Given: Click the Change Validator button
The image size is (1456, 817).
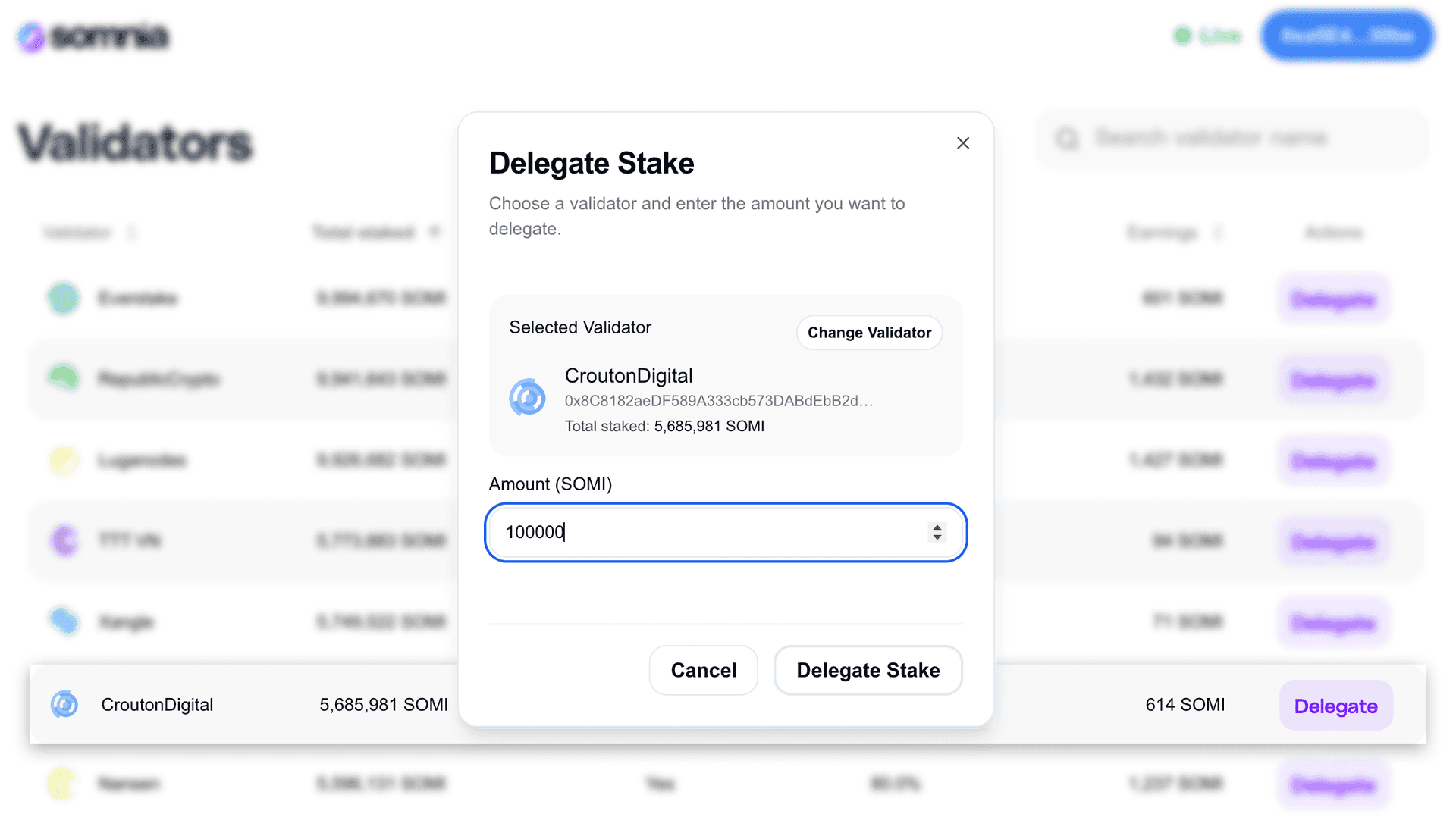Looking at the screenshot, I should [x=869, y=333].
